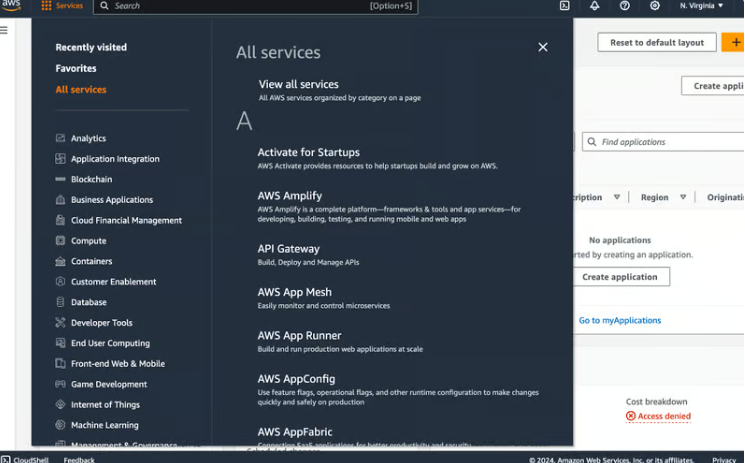Click the search magnifier icon in top bar
Viewport: 745px width, 463px height.
(104, 6)
